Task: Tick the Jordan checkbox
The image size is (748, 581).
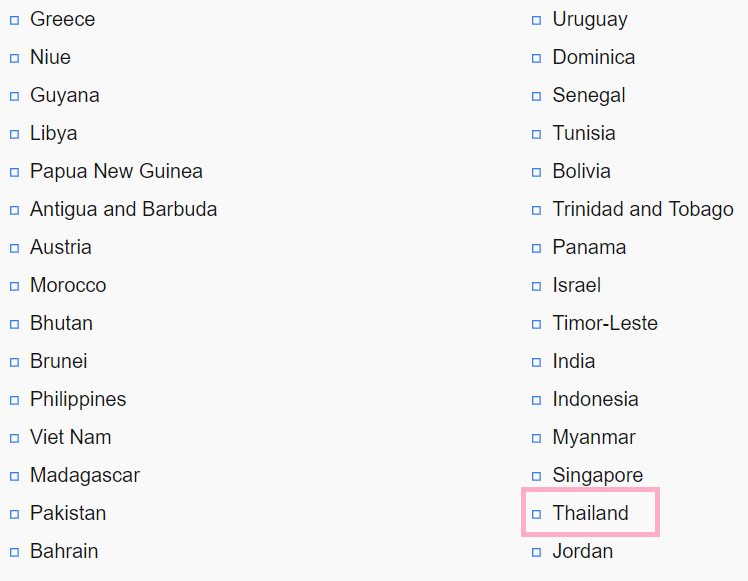Action: [537, 552]
